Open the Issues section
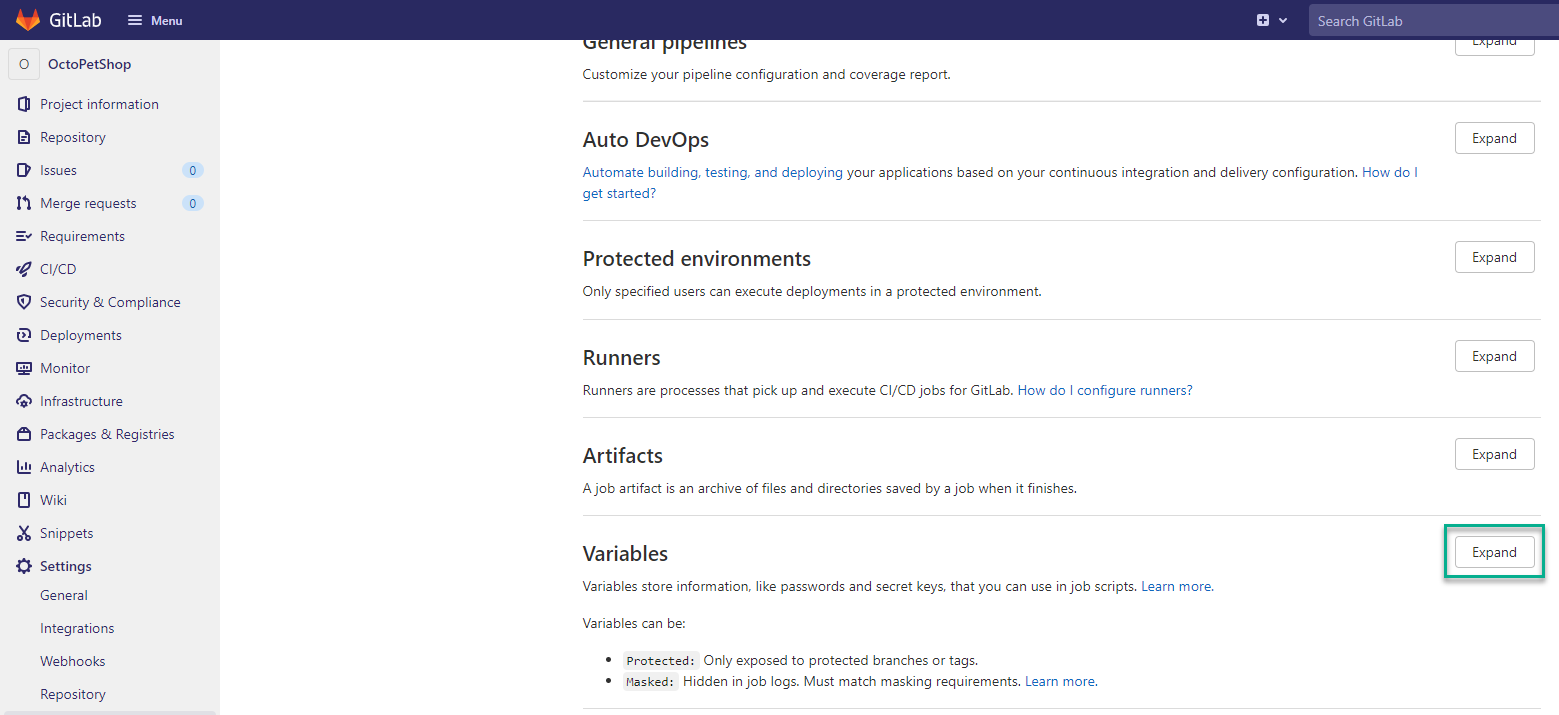1559x715 pixels. point(57,169)
